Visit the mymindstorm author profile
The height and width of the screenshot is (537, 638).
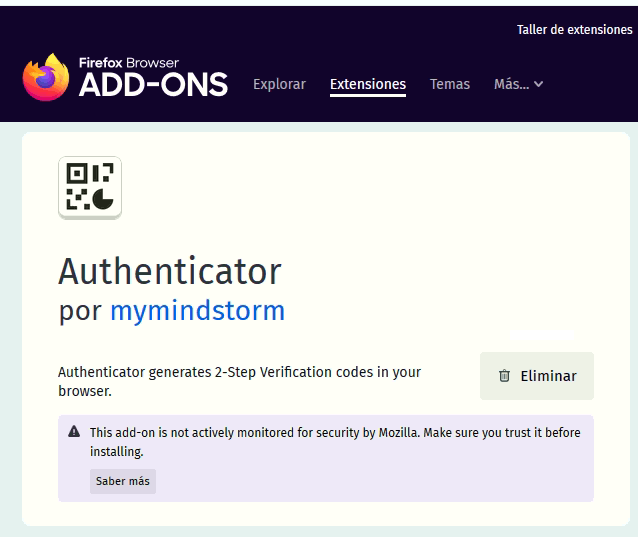(x=197, y=311)
